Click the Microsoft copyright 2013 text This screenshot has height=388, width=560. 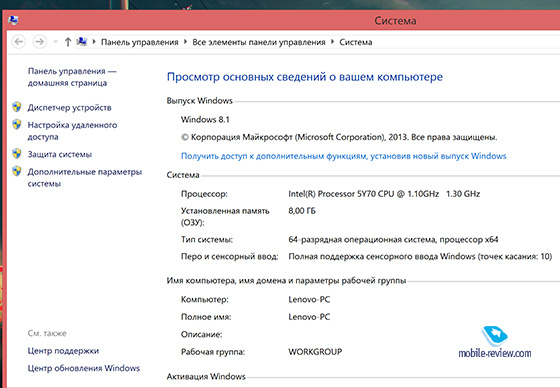click(339, 137)
